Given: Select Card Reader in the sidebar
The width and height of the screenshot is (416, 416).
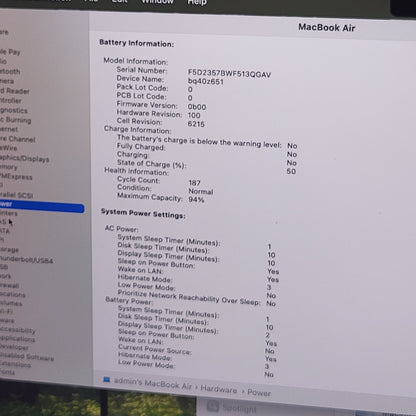Looking at the screenshot, I should click(x=15, y=91).
